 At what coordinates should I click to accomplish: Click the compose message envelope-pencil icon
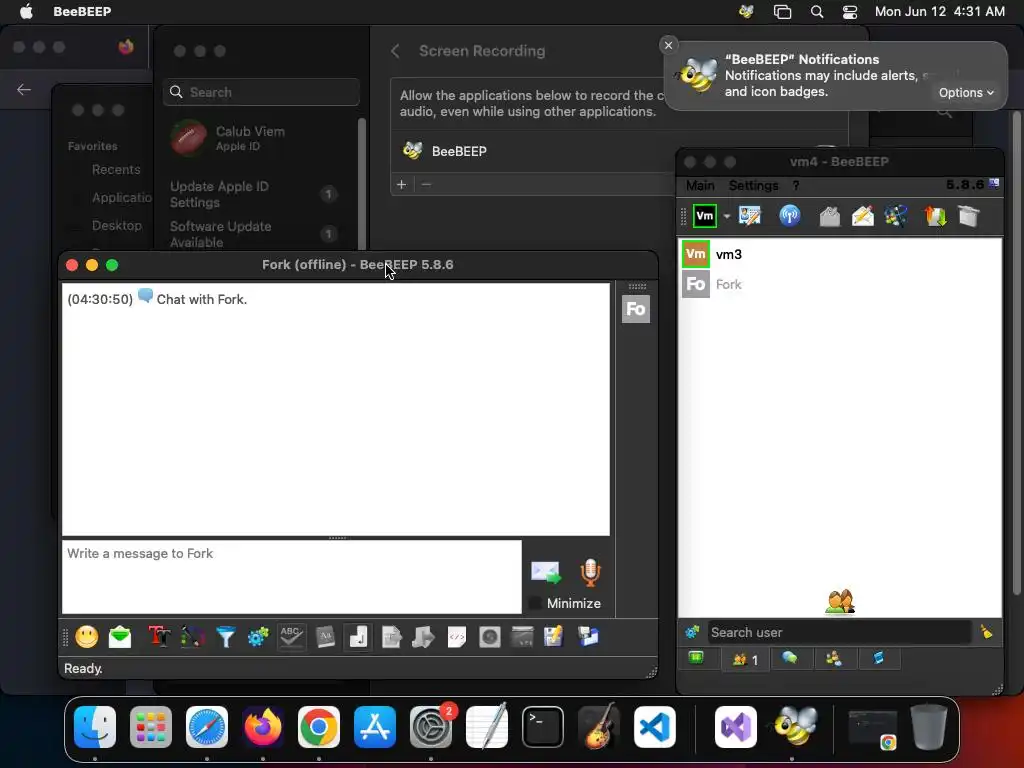coord(863,216)
